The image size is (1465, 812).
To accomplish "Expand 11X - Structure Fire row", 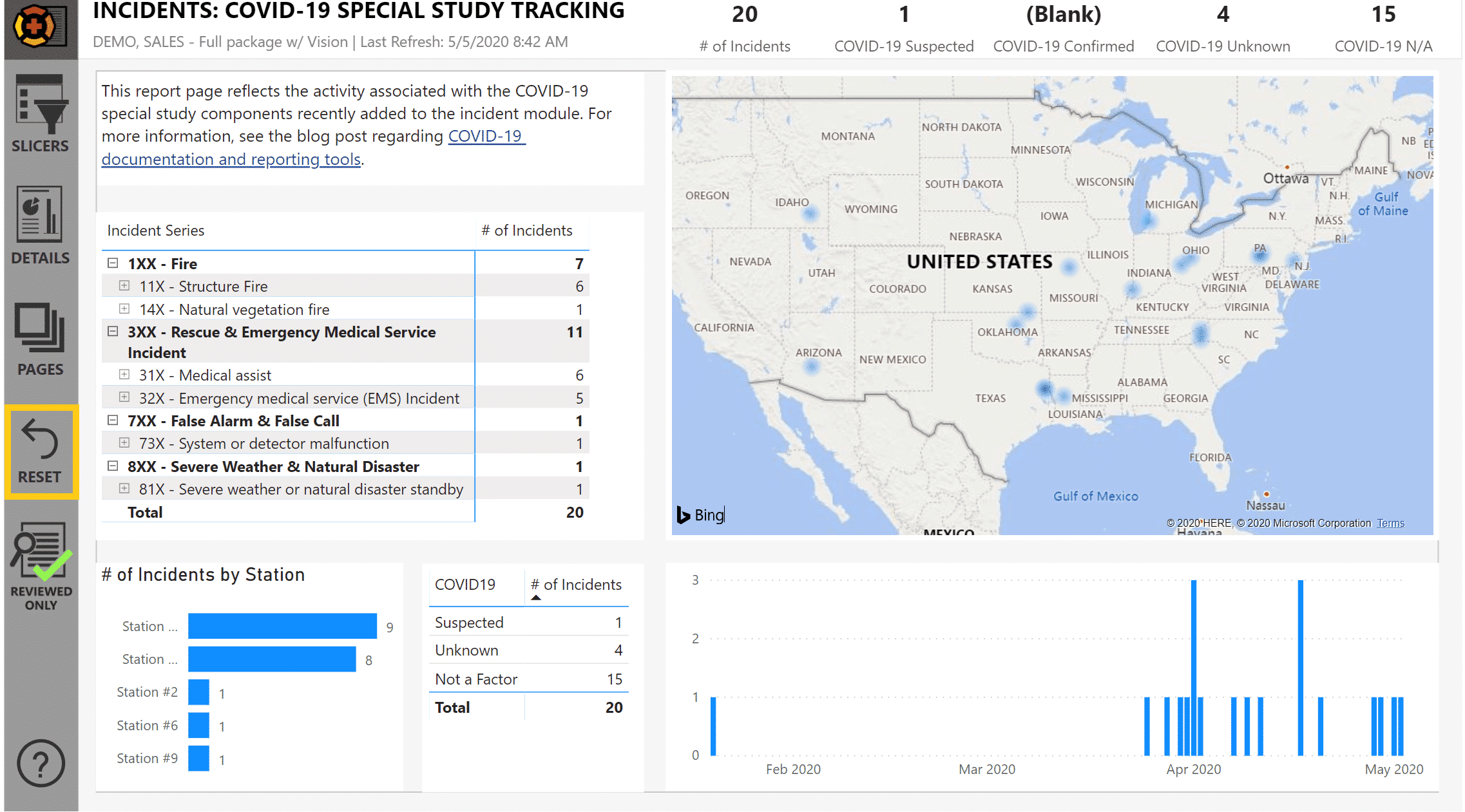I will (124, 286).
